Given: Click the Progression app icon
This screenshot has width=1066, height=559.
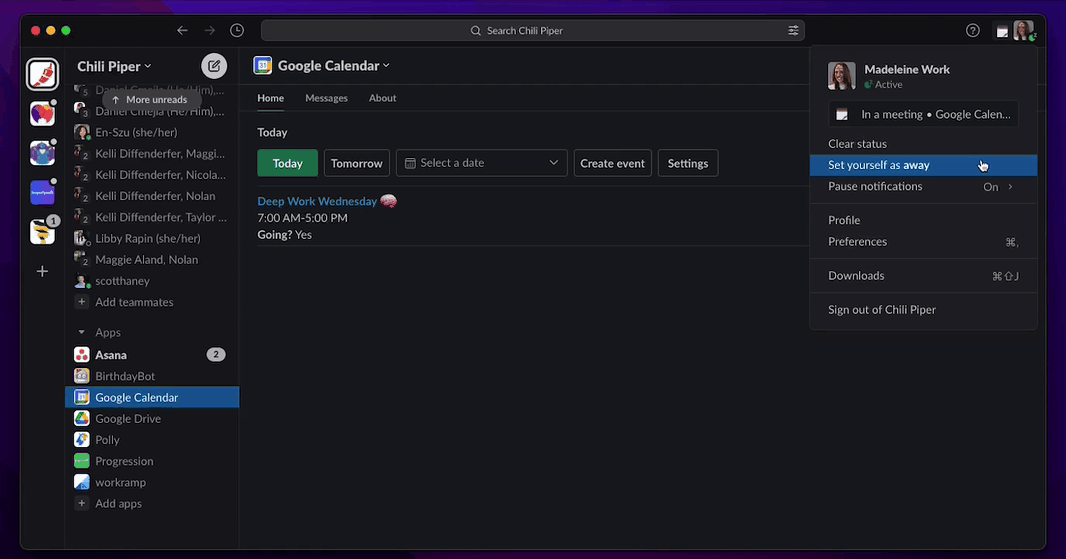Looking at the screenshot, I should click(82, 461).
